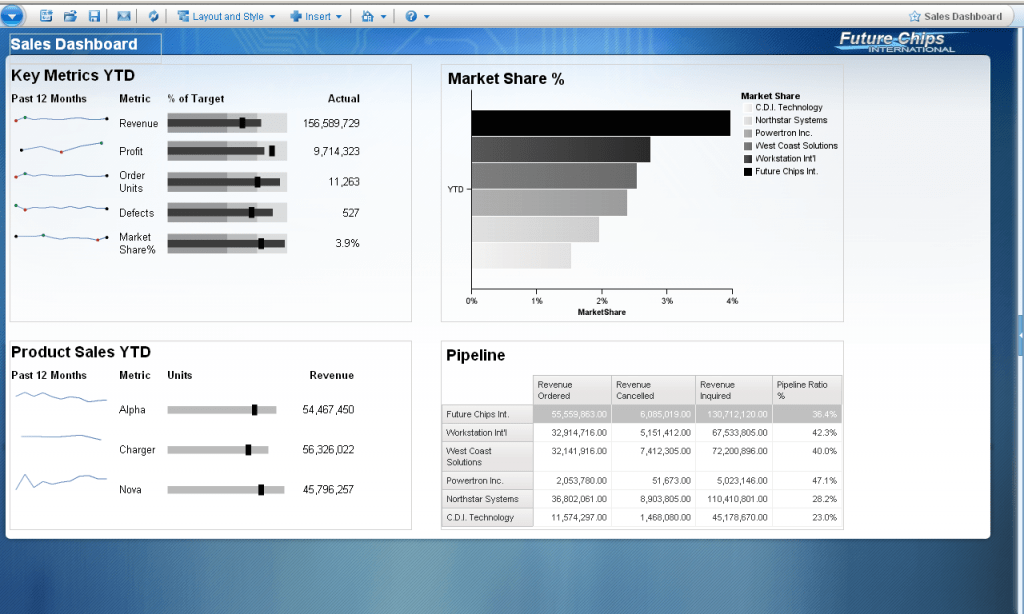Click the Profit bullet gauge bar

[227, 151]
